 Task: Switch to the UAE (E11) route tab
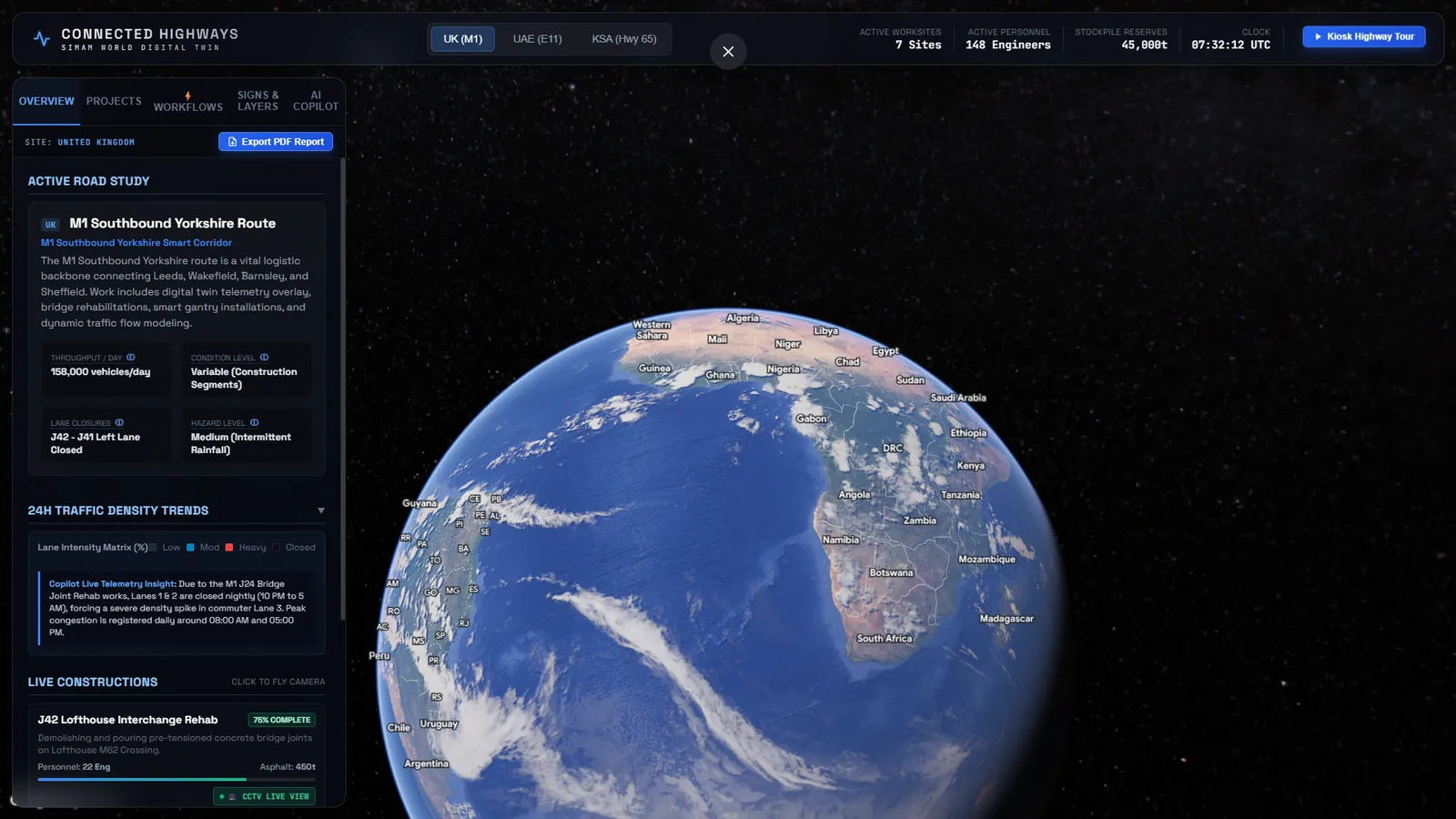(x=537, y=39)
